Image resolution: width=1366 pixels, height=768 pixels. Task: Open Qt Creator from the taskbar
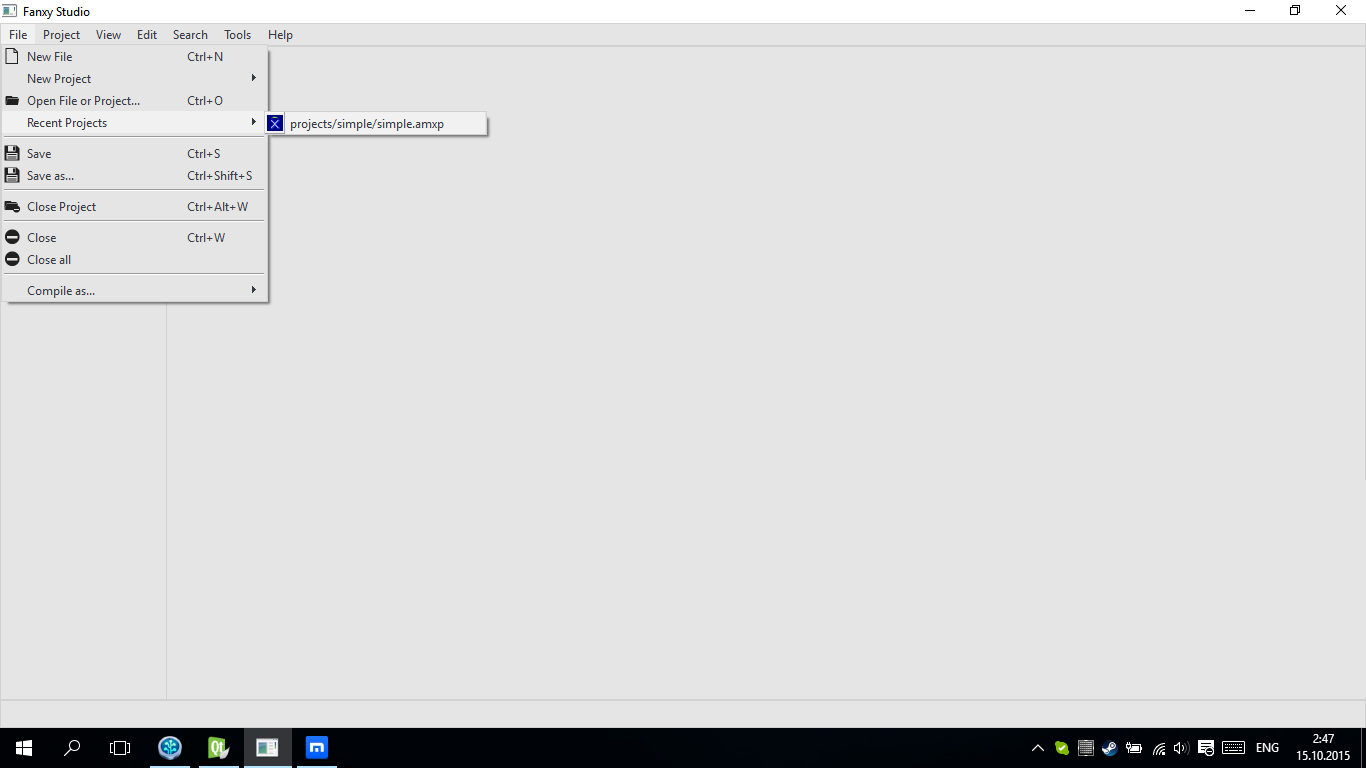[218, 748]
